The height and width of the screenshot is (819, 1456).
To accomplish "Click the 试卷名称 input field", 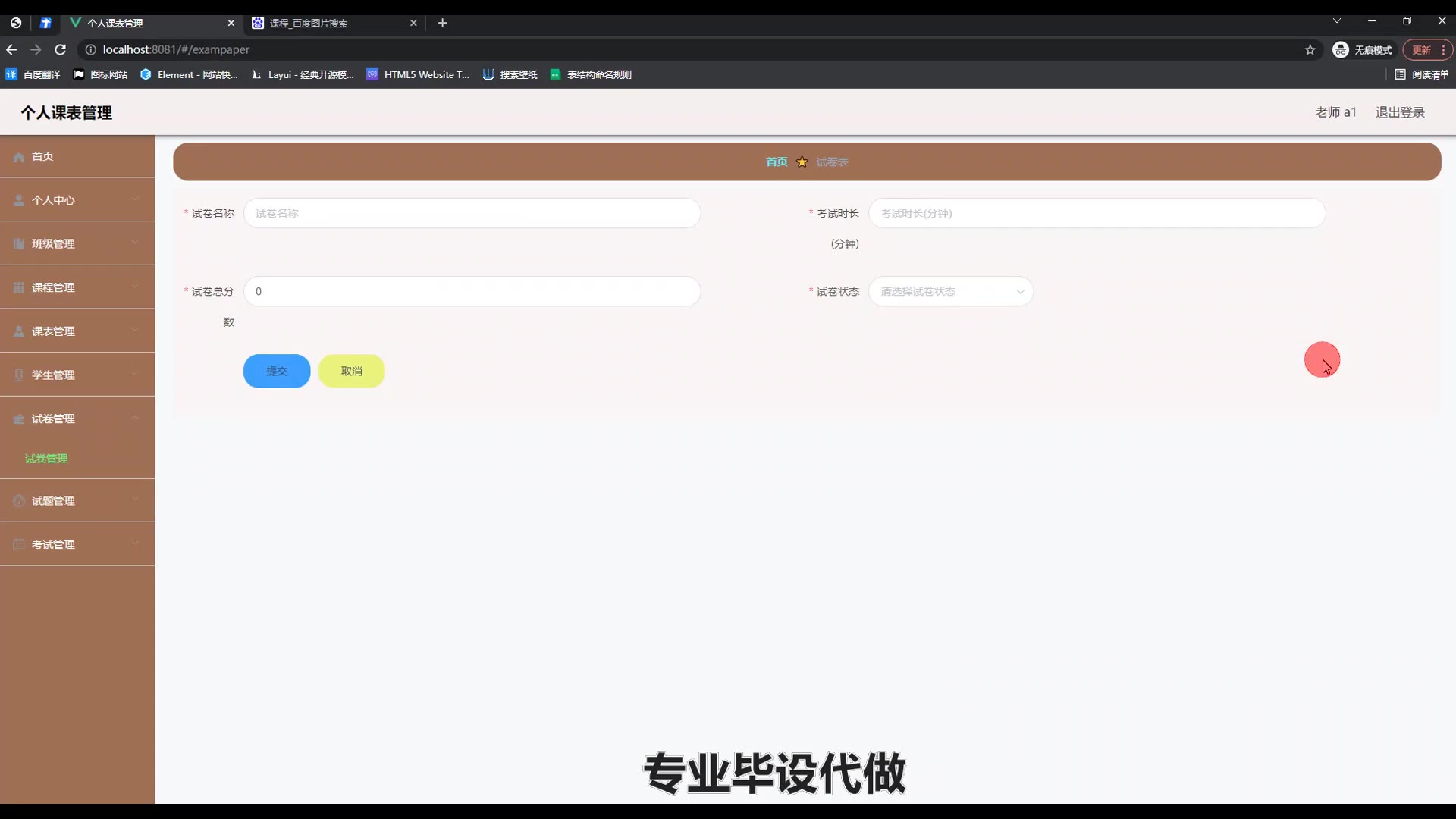I will (472, 214).
